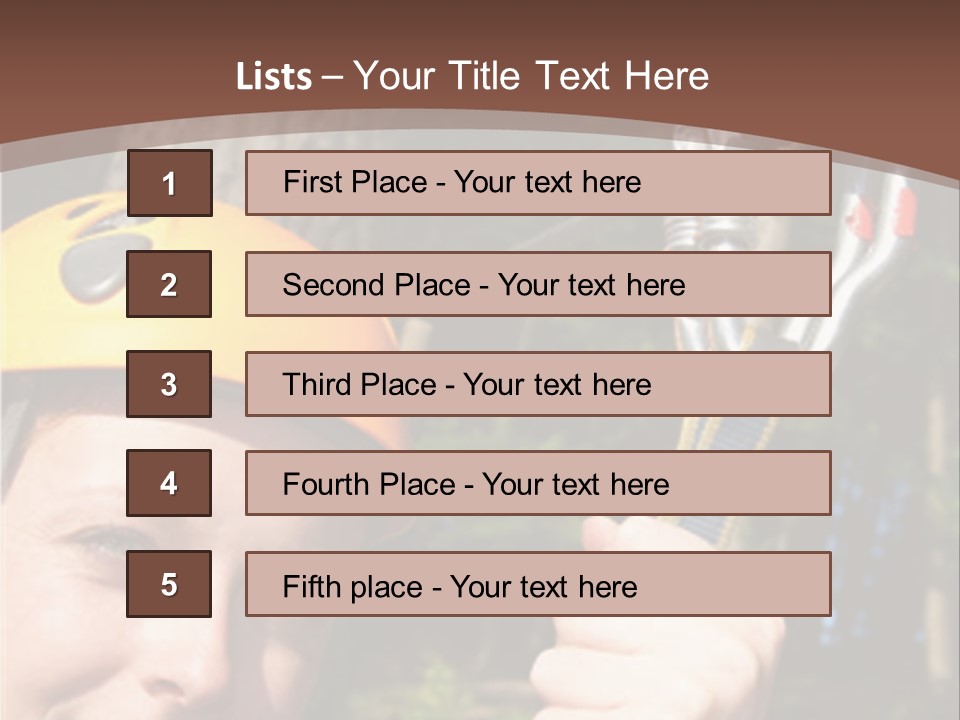Screen dimensions: 960x720
Task: Click the number 3 square
Action: 169,384
